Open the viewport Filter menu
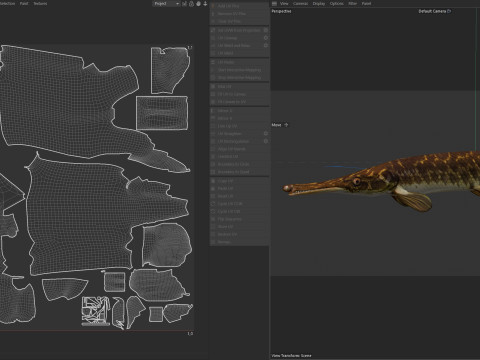 [x=352, y=3]
